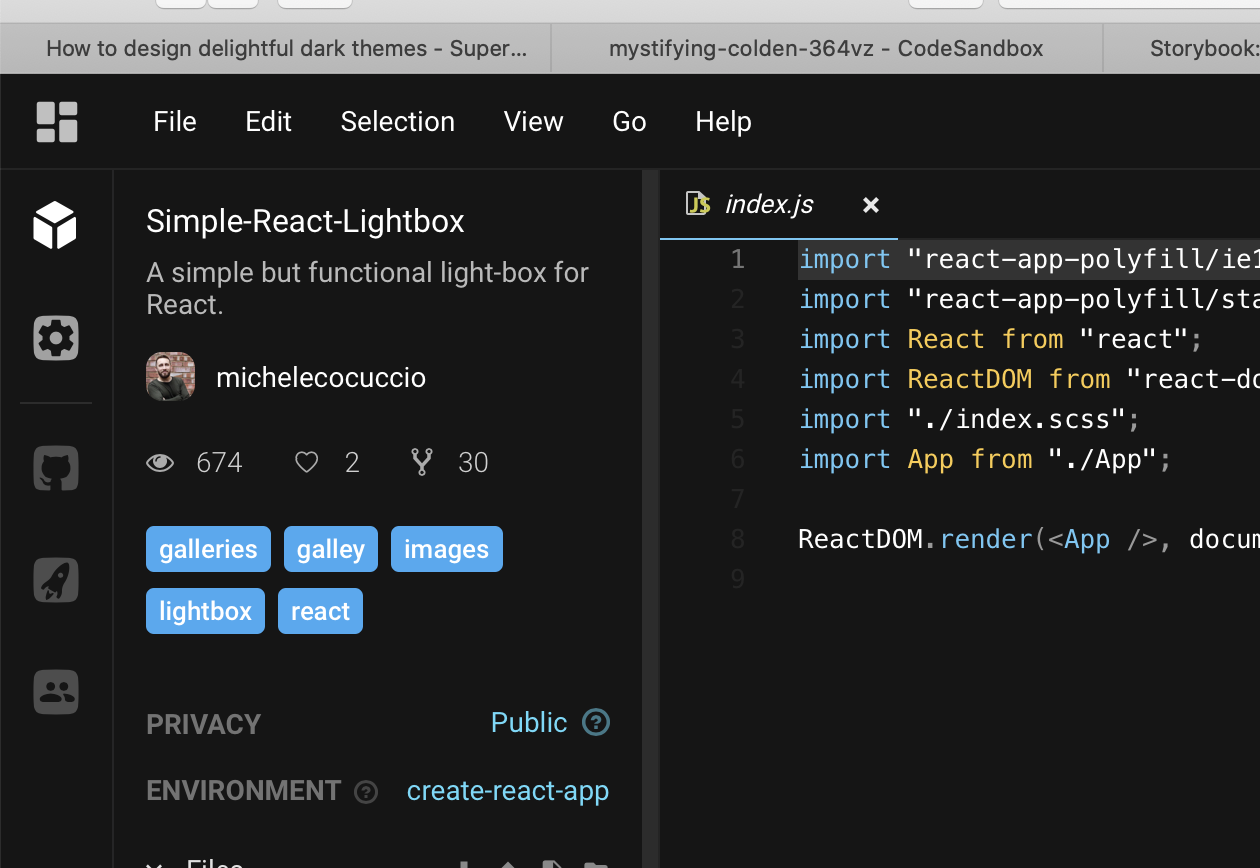Click the import "./index.scss" code line
Image resolution: width=1260 pixels, height=868 pixels.
[969, 419]
